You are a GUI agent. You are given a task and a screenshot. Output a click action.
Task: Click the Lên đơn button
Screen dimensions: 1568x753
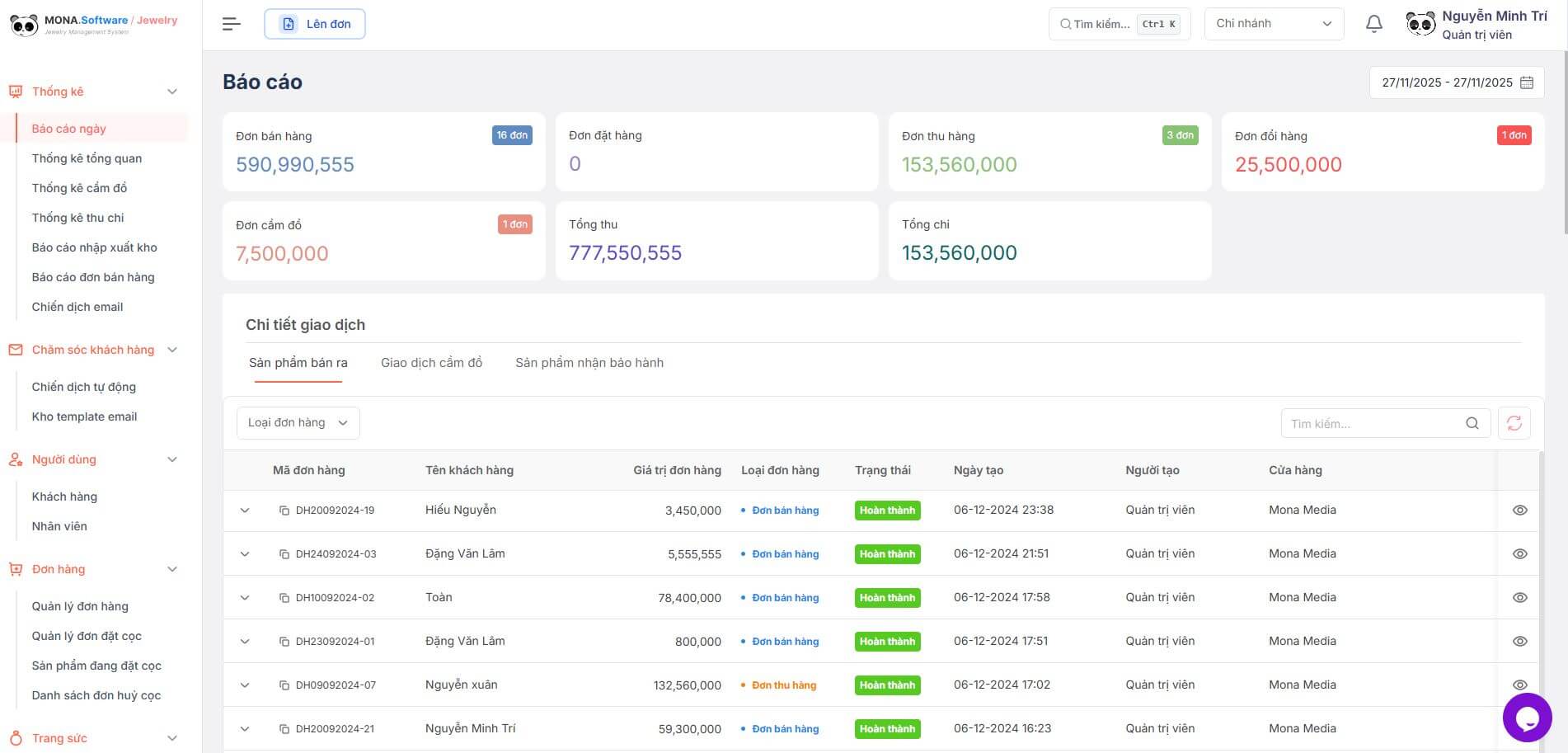[315, 24]
